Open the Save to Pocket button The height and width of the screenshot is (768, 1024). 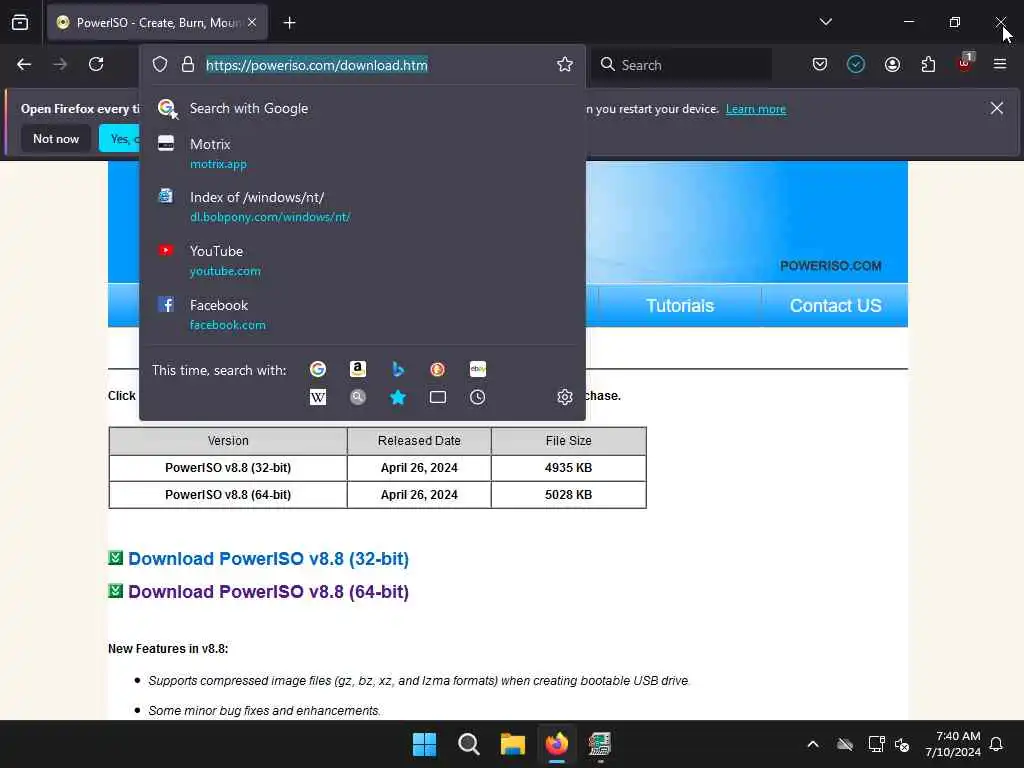pos(820,64)
